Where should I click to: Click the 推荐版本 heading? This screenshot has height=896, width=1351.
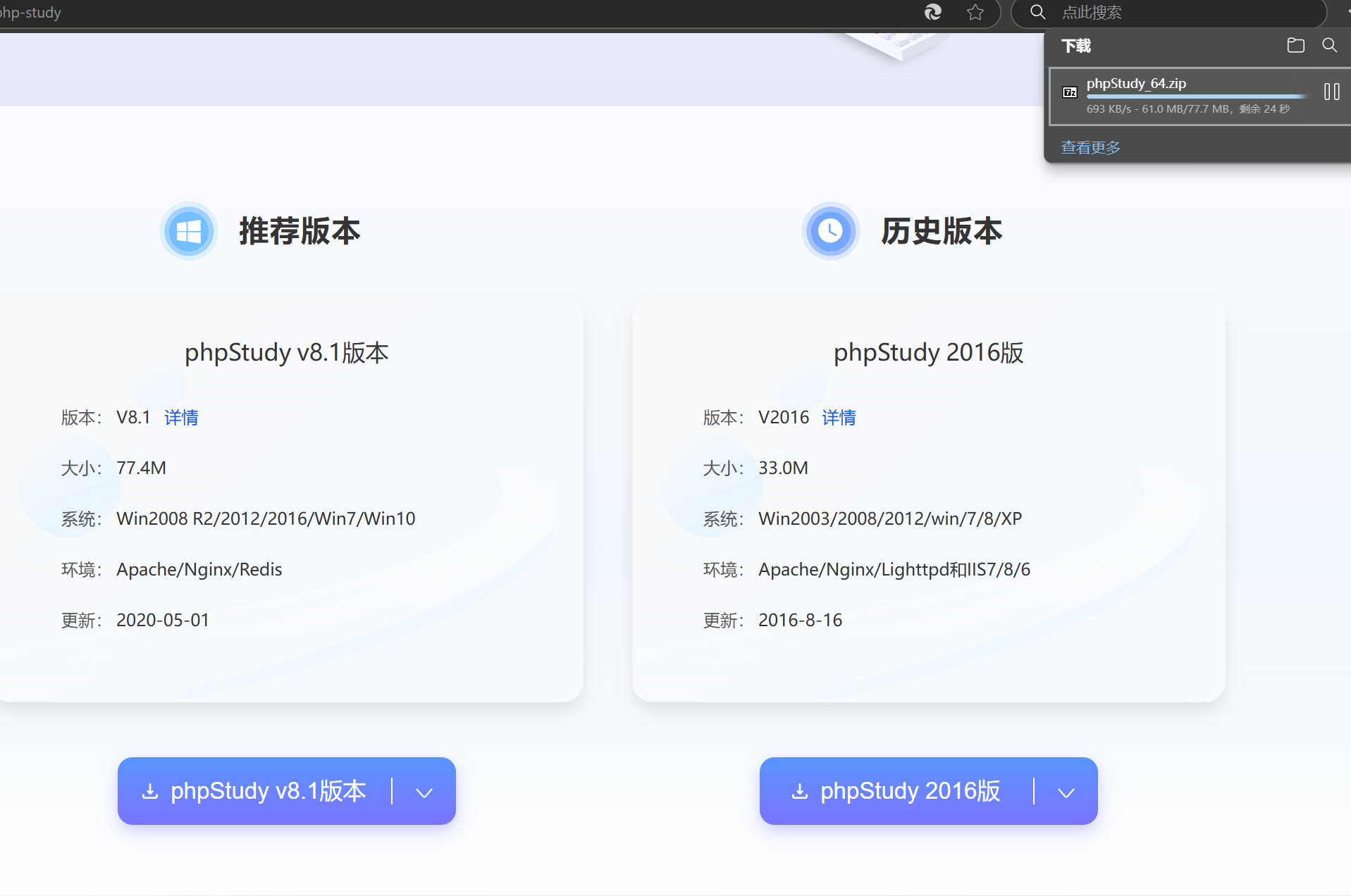click(300, 231)
